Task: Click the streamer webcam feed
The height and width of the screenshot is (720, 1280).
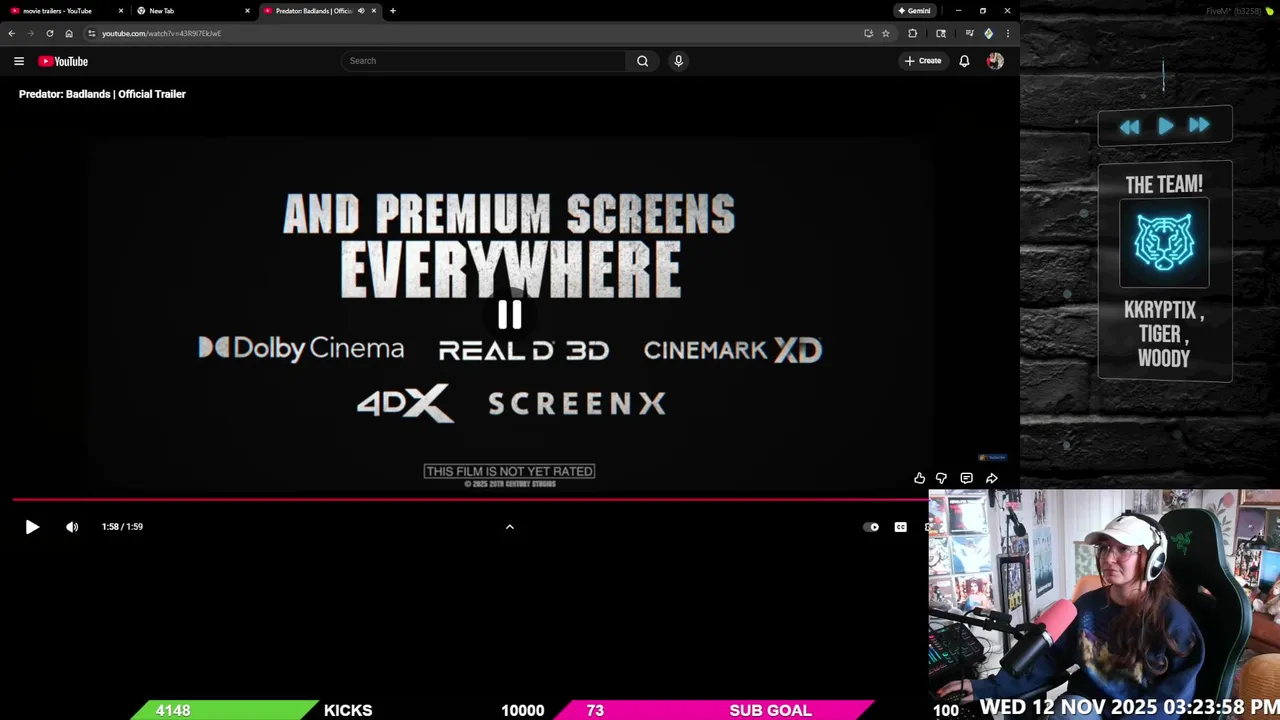Action: point(1104,605)
